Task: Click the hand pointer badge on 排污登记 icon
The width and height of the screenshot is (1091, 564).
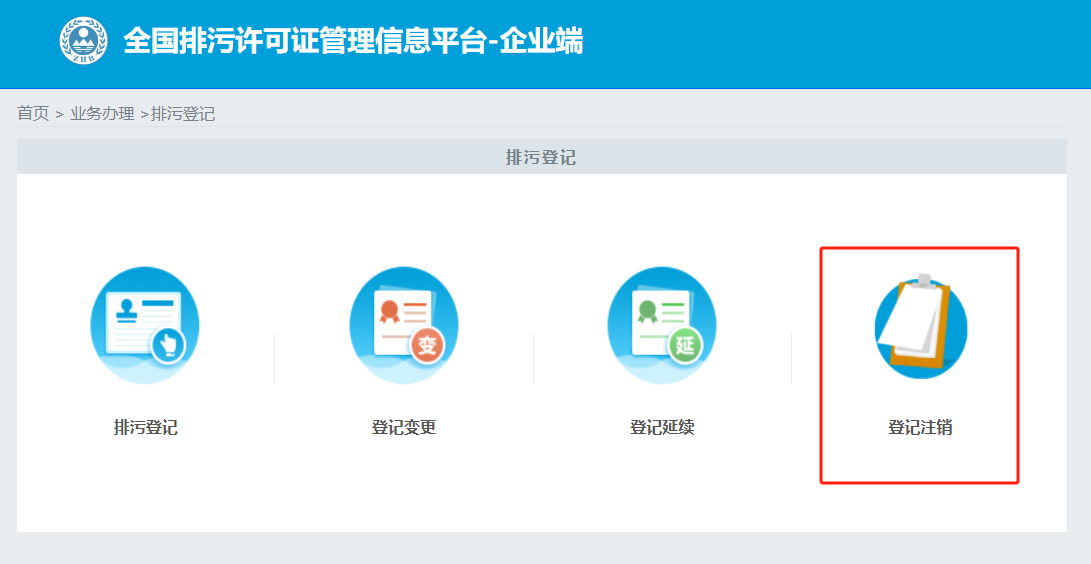Action: point(170,346)
